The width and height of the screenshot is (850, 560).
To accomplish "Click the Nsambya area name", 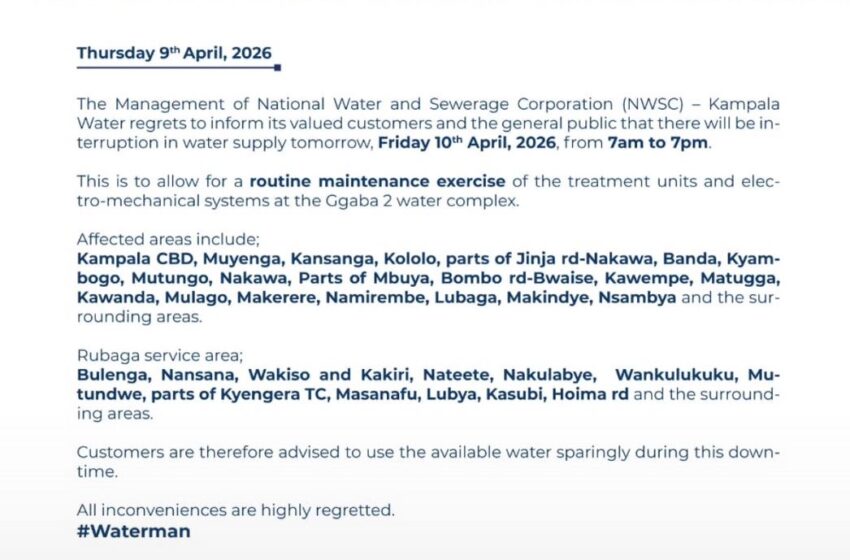I will 637,298.
